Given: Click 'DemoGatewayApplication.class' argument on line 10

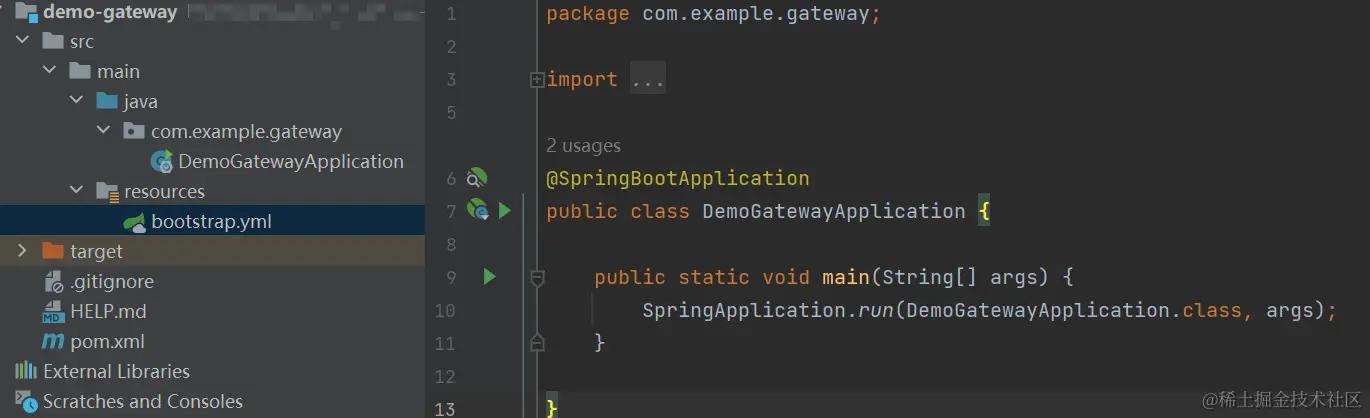Looking at the screenshot, I should click(x=1074, y=310).
